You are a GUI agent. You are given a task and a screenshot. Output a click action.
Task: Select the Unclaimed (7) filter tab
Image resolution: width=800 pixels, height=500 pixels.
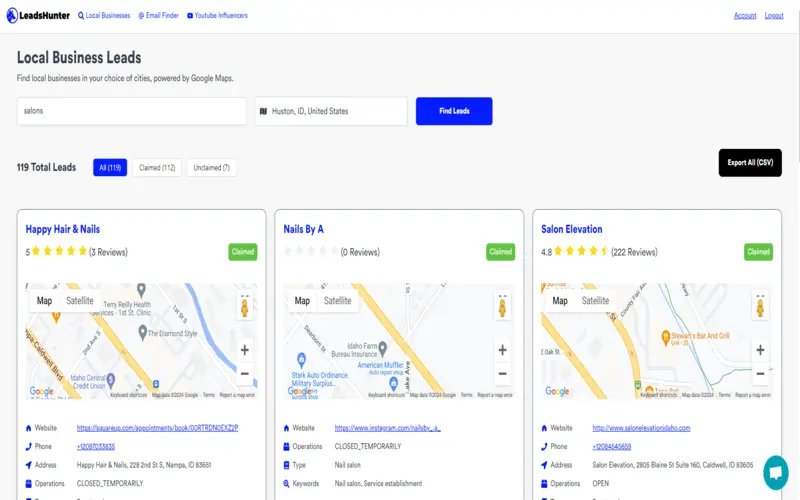[x=211, y=167]
